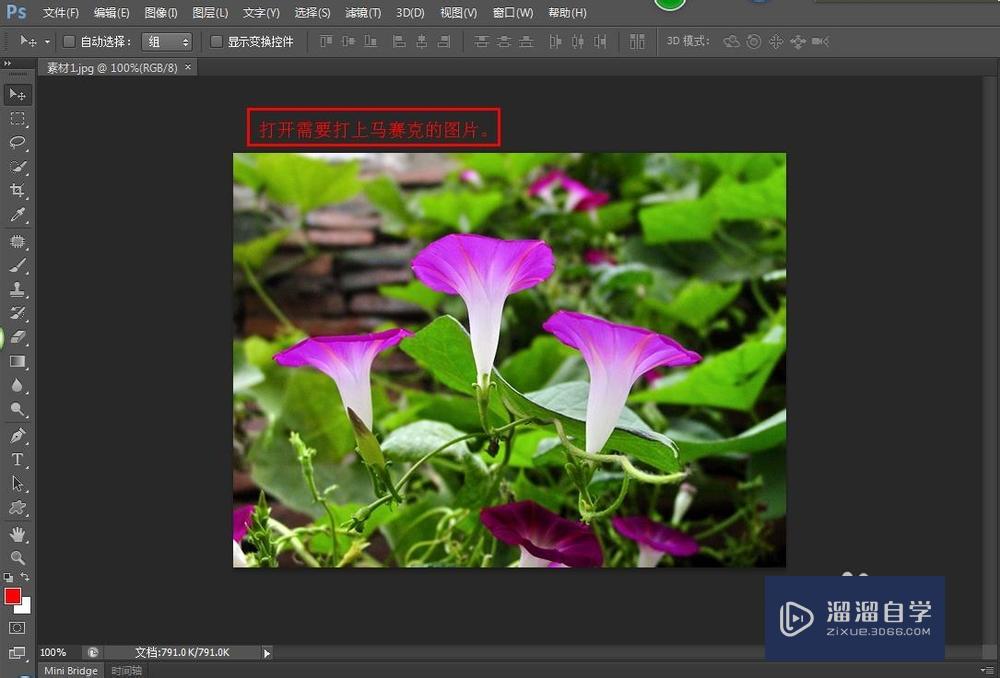This screenshot has width=1000, height=678.
Task: Select the Brush tool
Action: point(18,265)
